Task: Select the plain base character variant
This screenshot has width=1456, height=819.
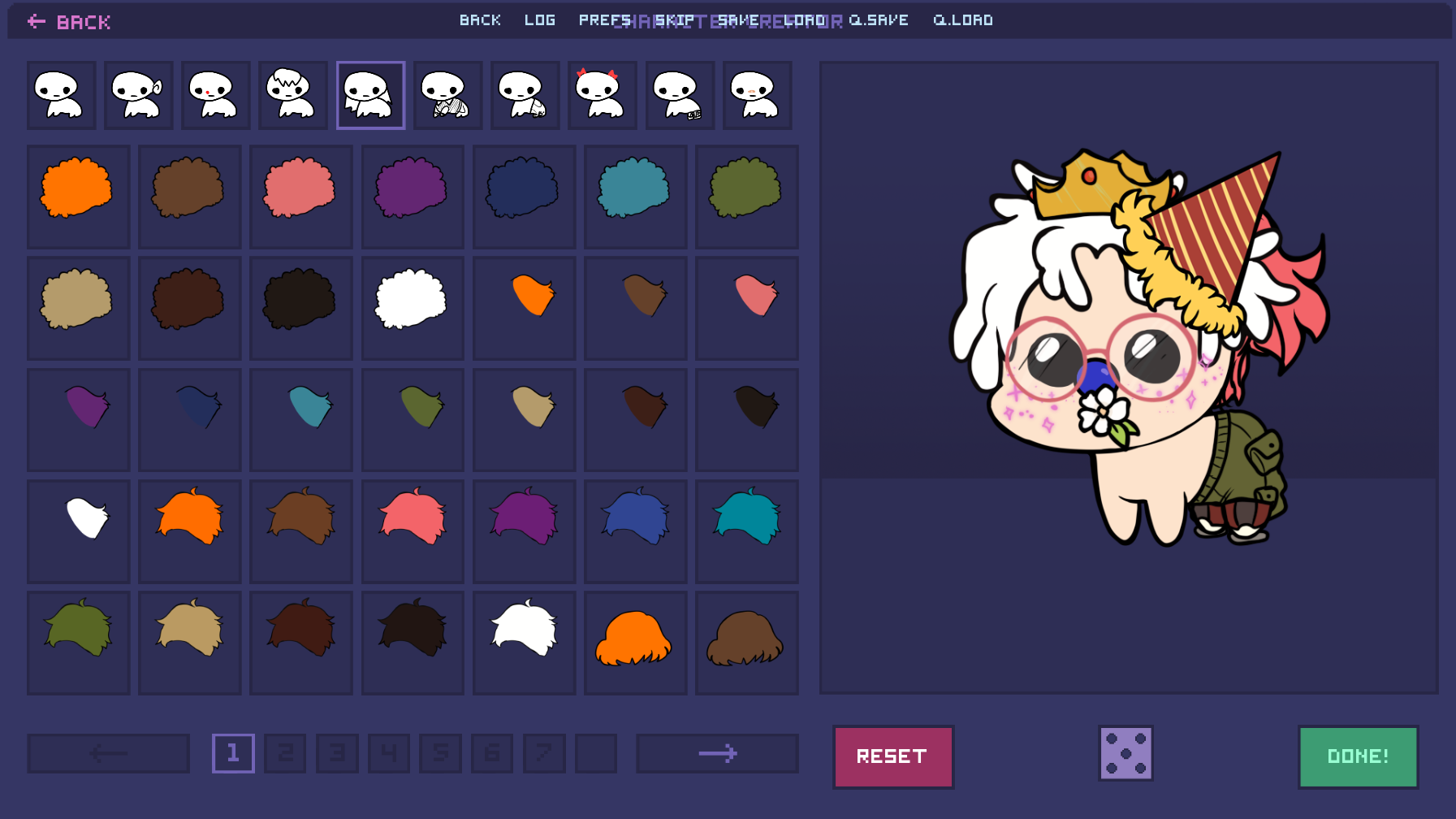Action: tap(61, 95)
